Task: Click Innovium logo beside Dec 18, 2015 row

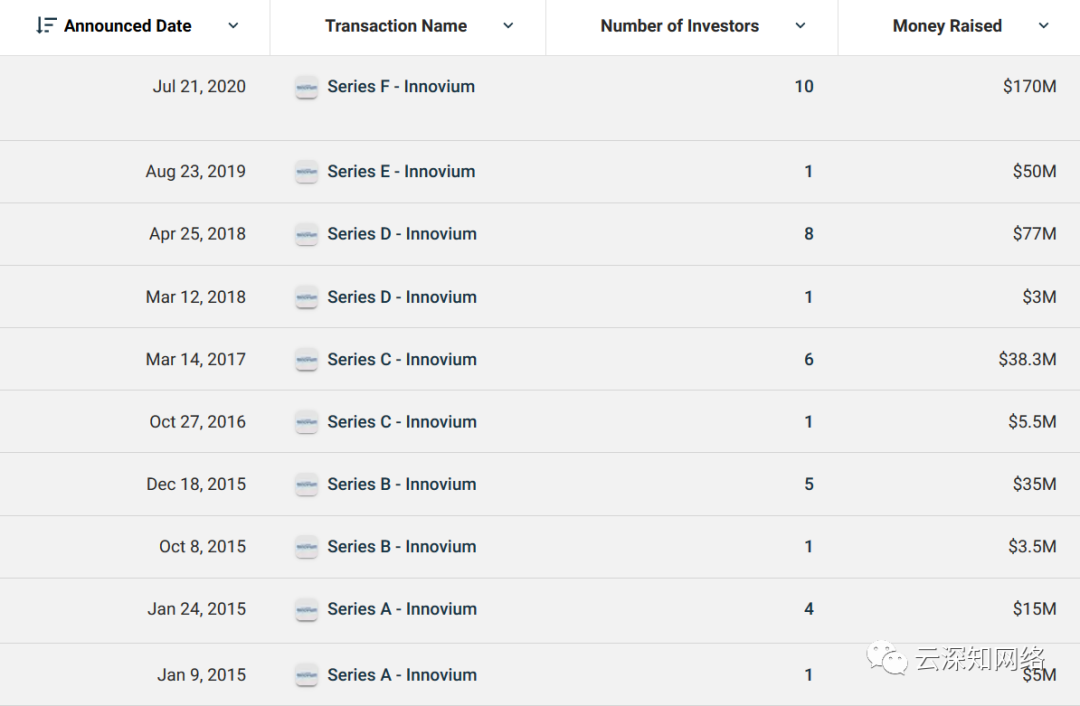Action: 306,485
